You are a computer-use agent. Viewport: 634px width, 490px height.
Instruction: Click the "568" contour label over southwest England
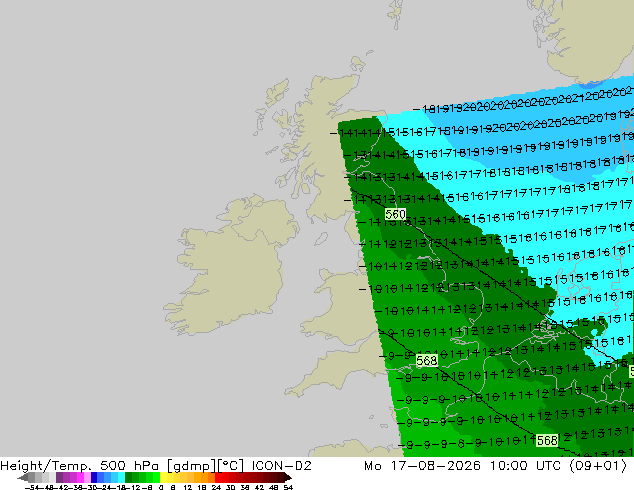427,360
